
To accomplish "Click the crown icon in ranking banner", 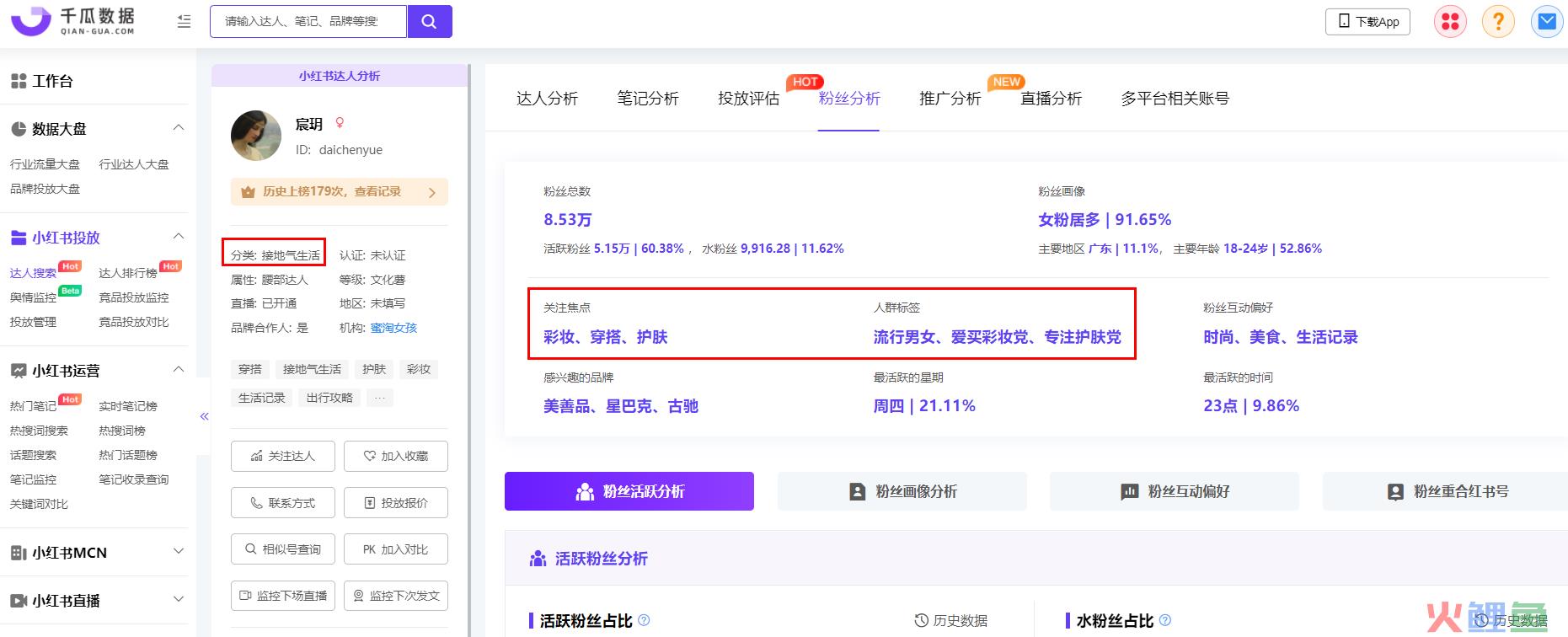I will pos(248,192).
